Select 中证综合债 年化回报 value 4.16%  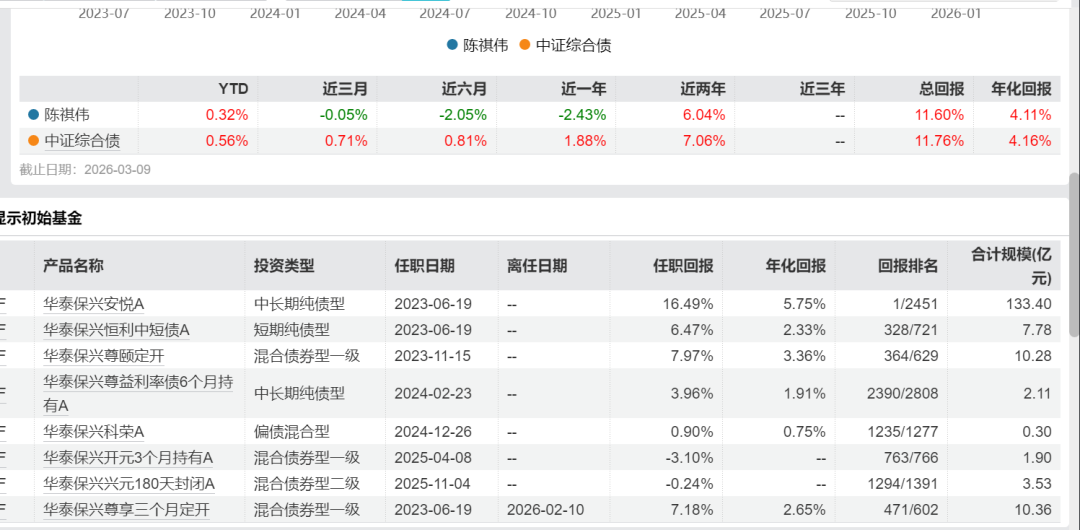coord(1030,141)
